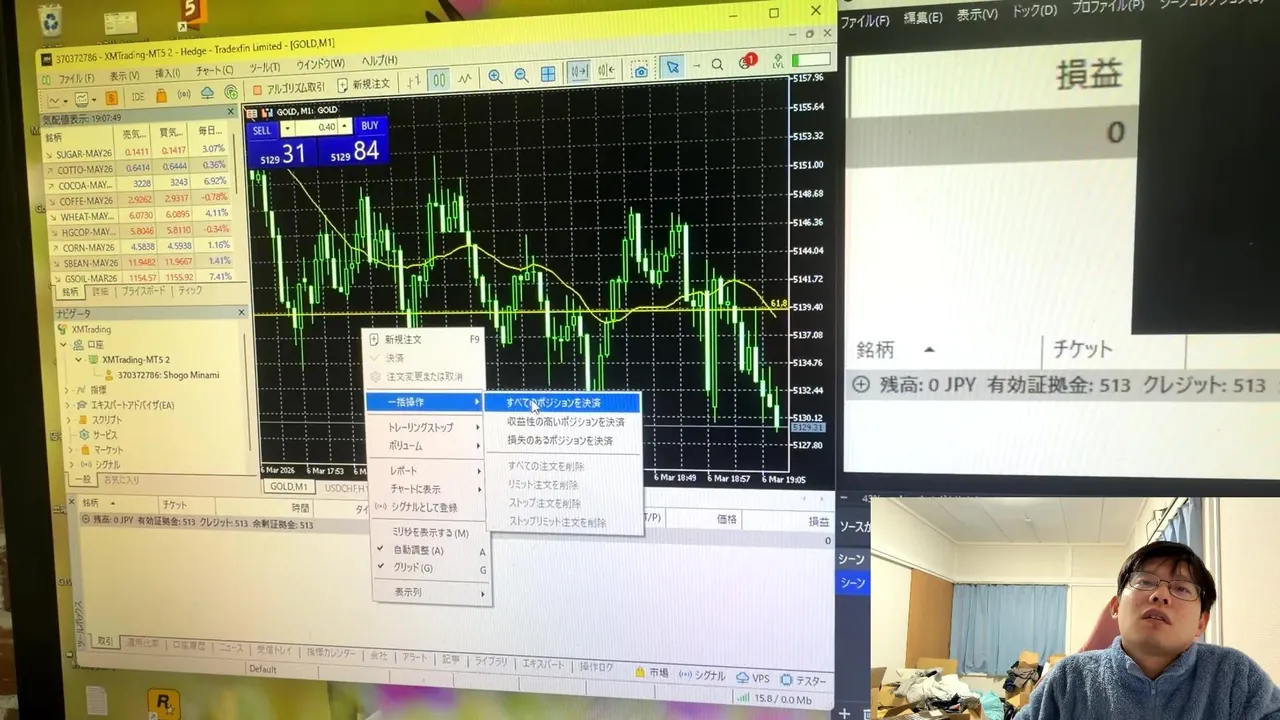Toggle 自動調整 (A) checked menu item
Image resolution: width=1280 pixels, height=720 pixels.
431,550
